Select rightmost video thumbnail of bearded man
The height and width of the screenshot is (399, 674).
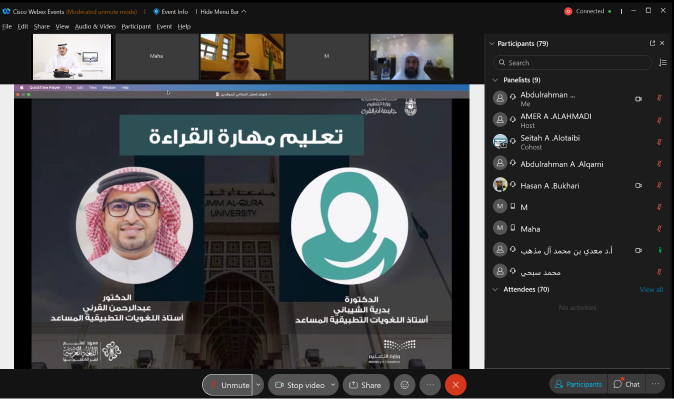(412, 57)
